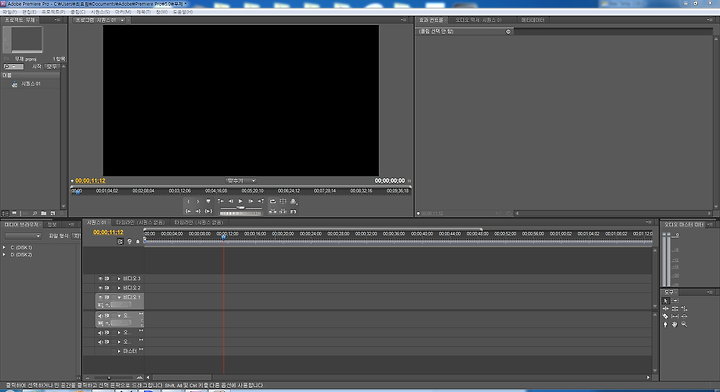
Task: Open the media browser drive dropdown
Action: coord(23,236)
